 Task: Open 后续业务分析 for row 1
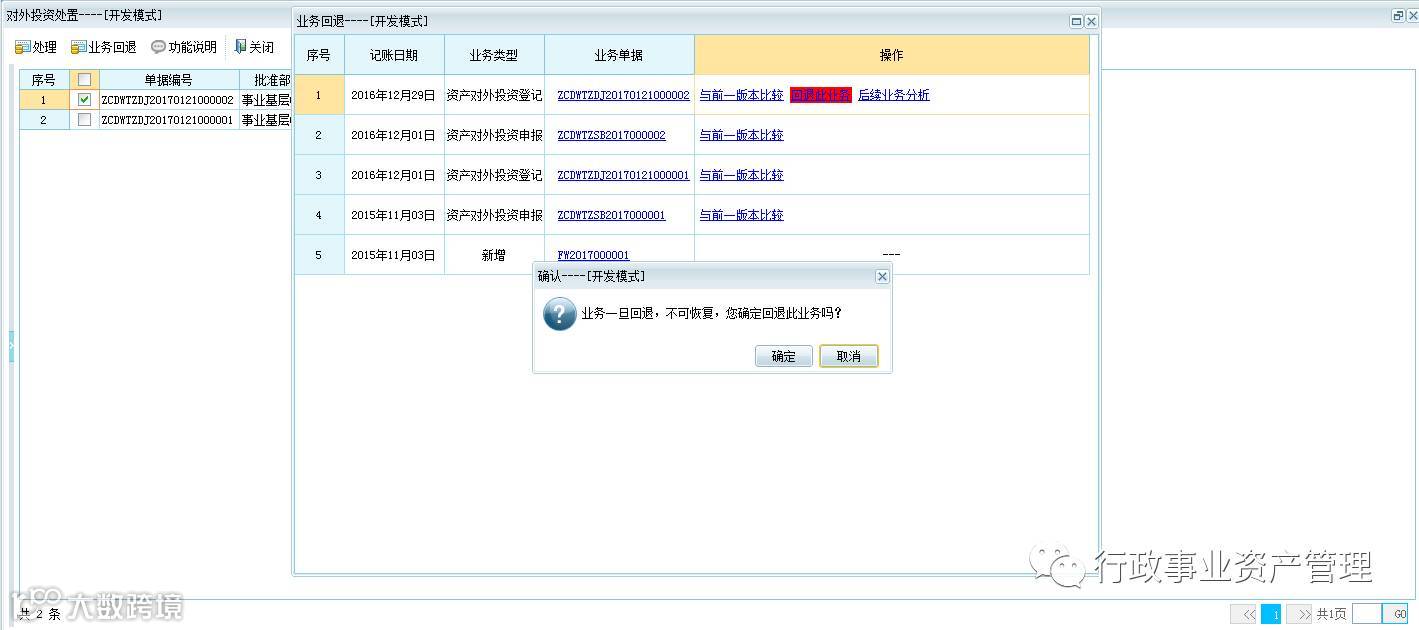[x=894, y=95]
